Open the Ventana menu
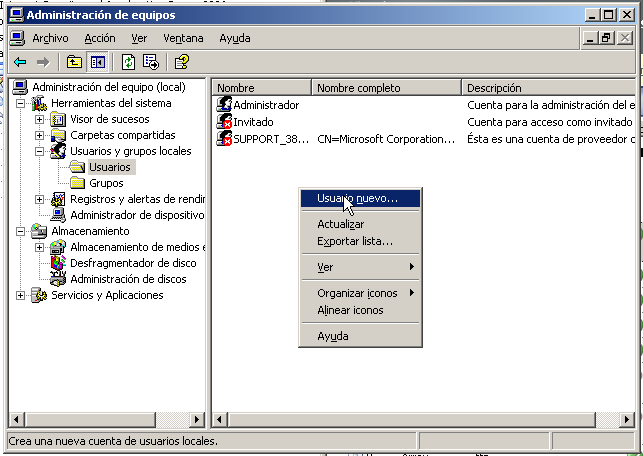This screenshot has width=643, height=456. [183, 39]
